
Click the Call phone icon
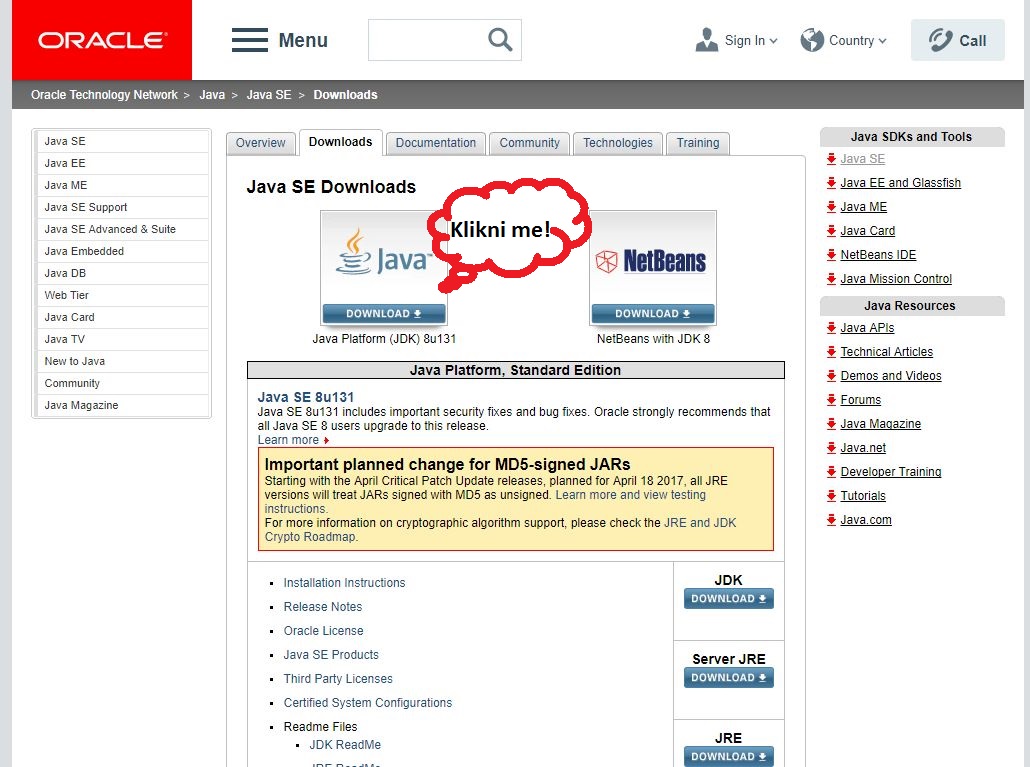[x=938, y=39]
